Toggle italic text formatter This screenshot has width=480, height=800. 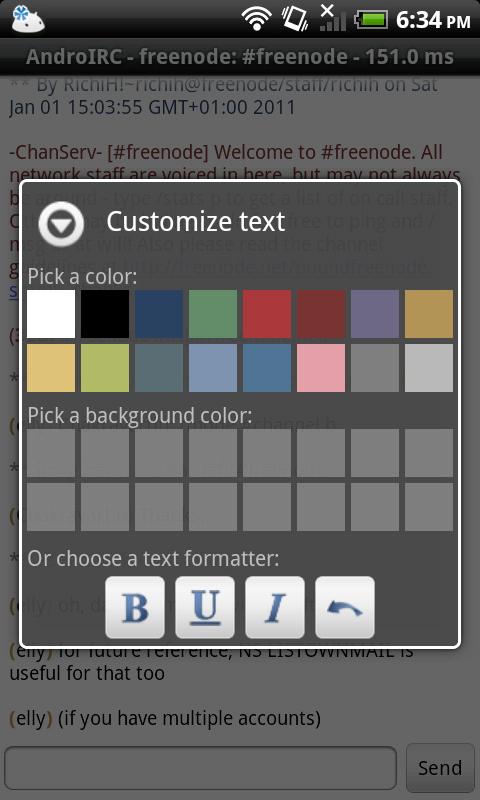click(274, 607)
